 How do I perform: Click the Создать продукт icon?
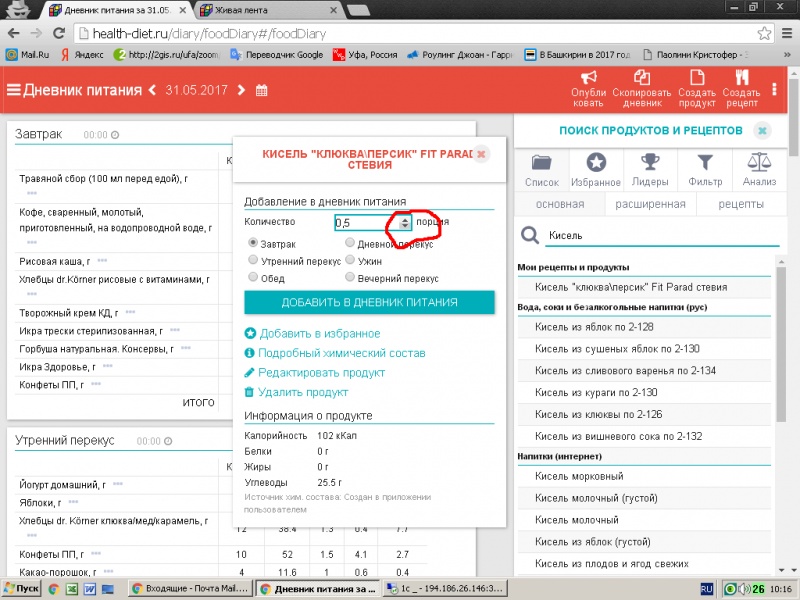click(x=697, y=78)
